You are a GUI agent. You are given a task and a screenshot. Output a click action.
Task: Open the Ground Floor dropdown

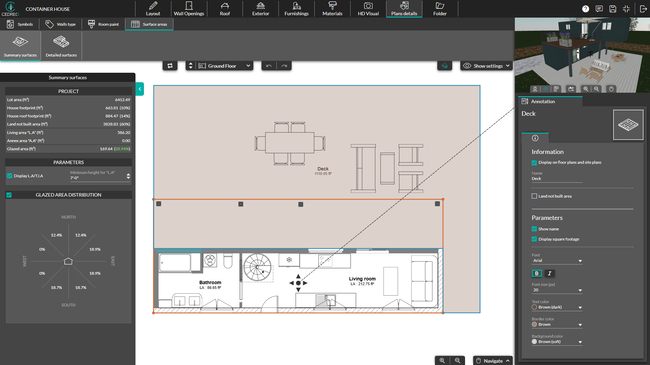(x=224, y=66)
